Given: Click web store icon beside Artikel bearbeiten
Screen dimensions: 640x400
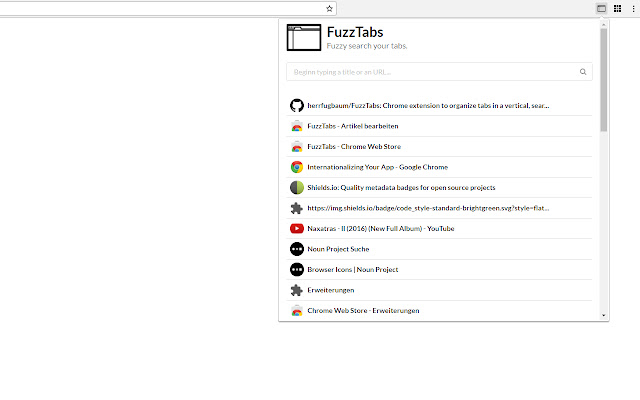Looking at the screenshot, I should coord(297,126).
